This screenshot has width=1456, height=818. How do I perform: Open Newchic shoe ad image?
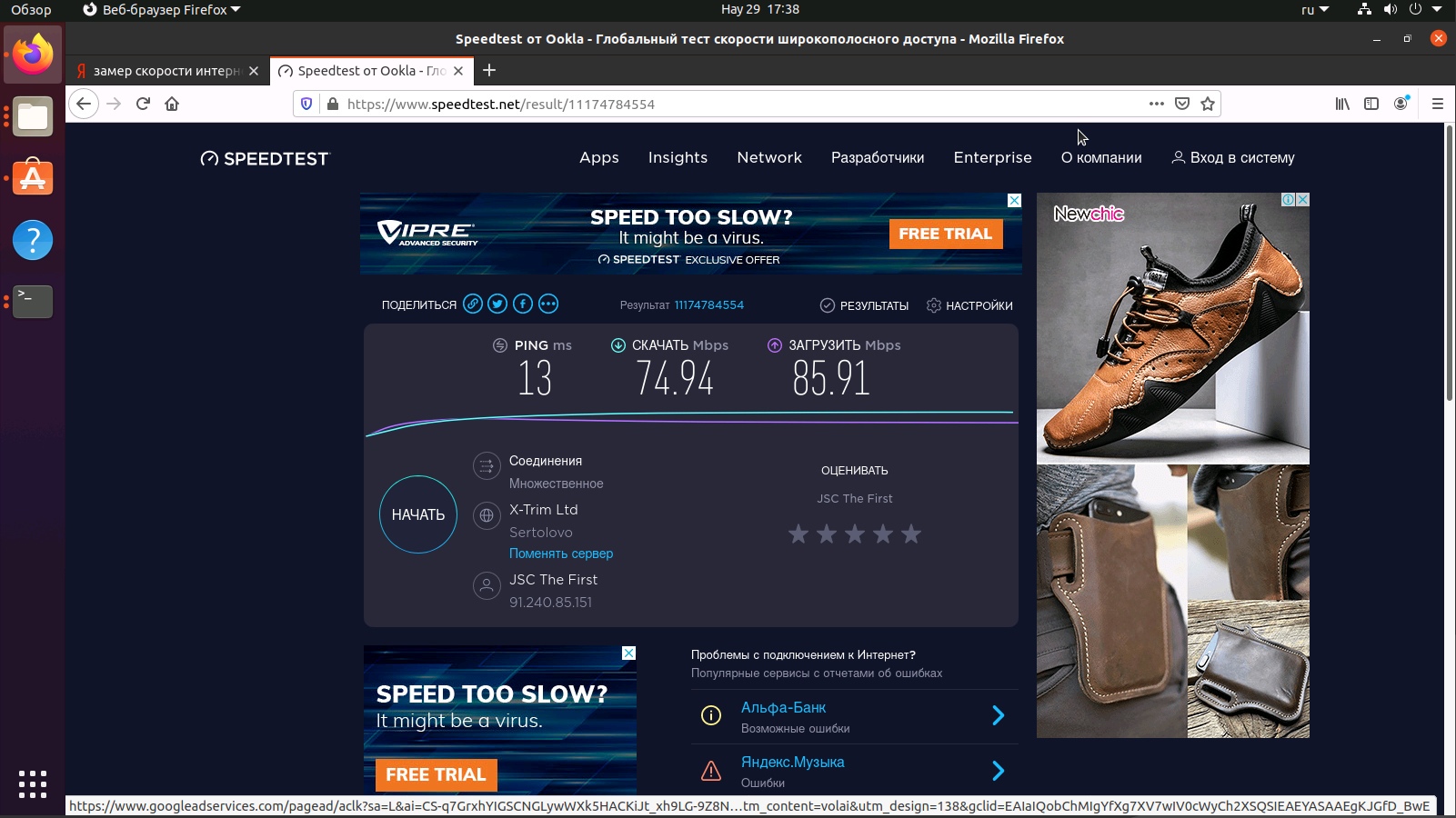1173,328
